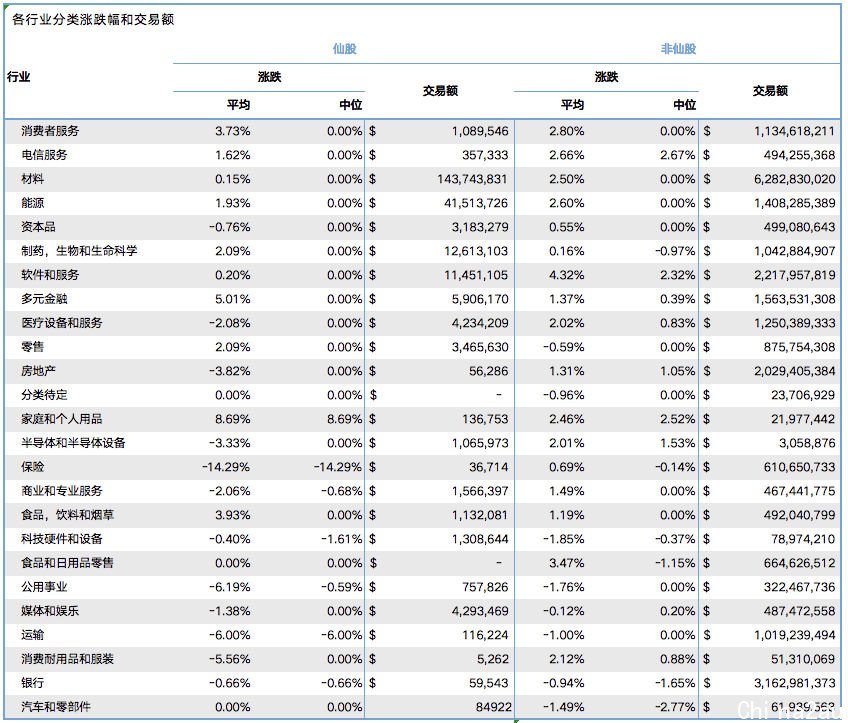
Task: Select the 食品和日用品零售 row label
Action: click(x=68, y=563)
